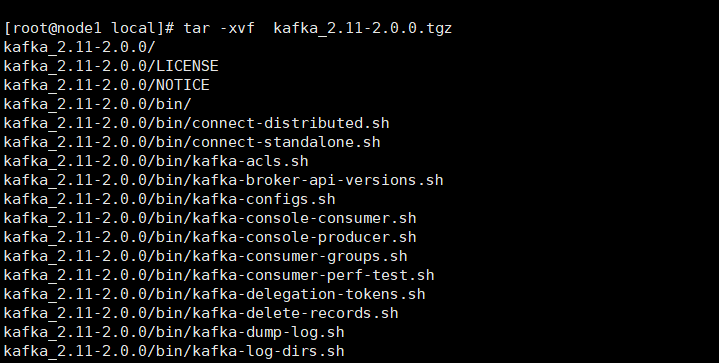Click the kafka-delegation-tokens.sh line
The width and height of the screenshot is (719, 363).
(x=215, y=294)
